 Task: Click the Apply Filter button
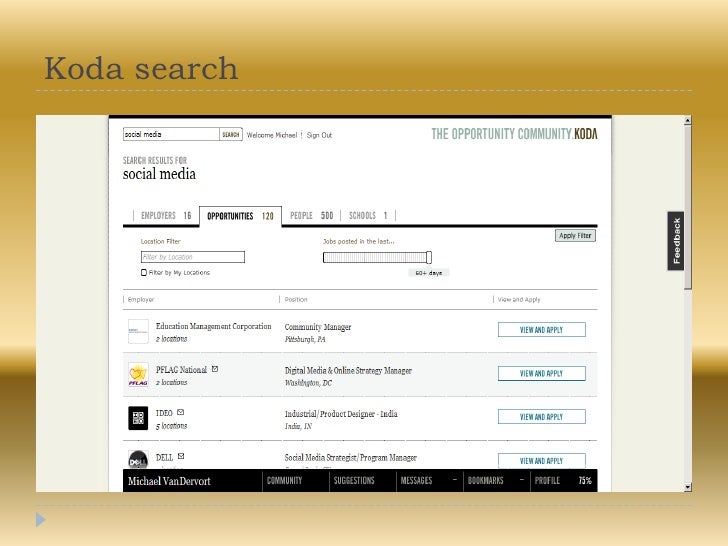(575, 235)
